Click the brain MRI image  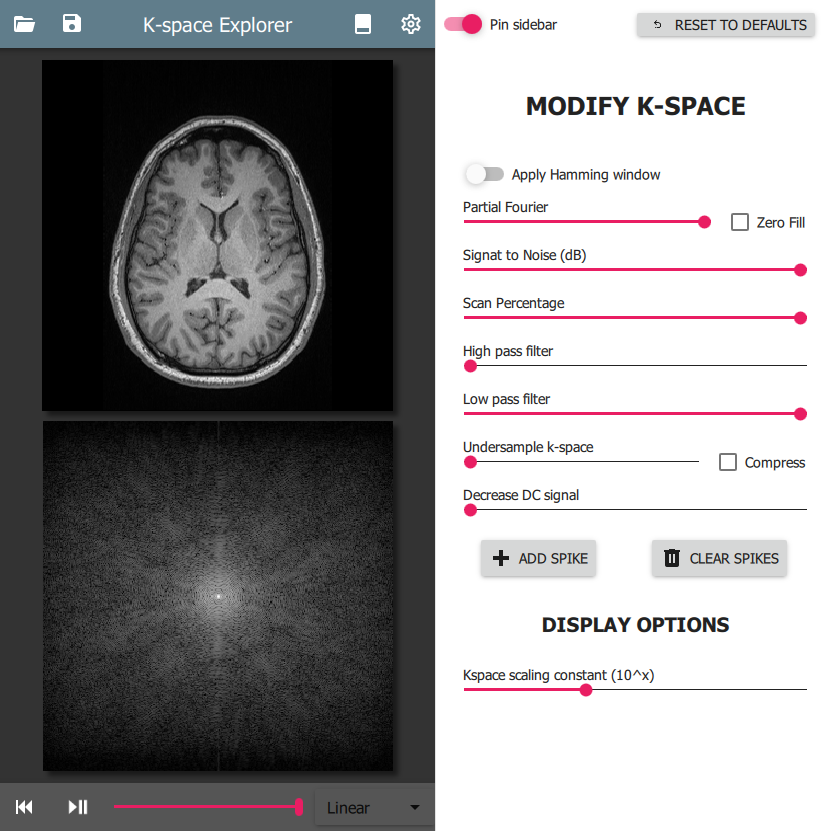click(217, 235)
